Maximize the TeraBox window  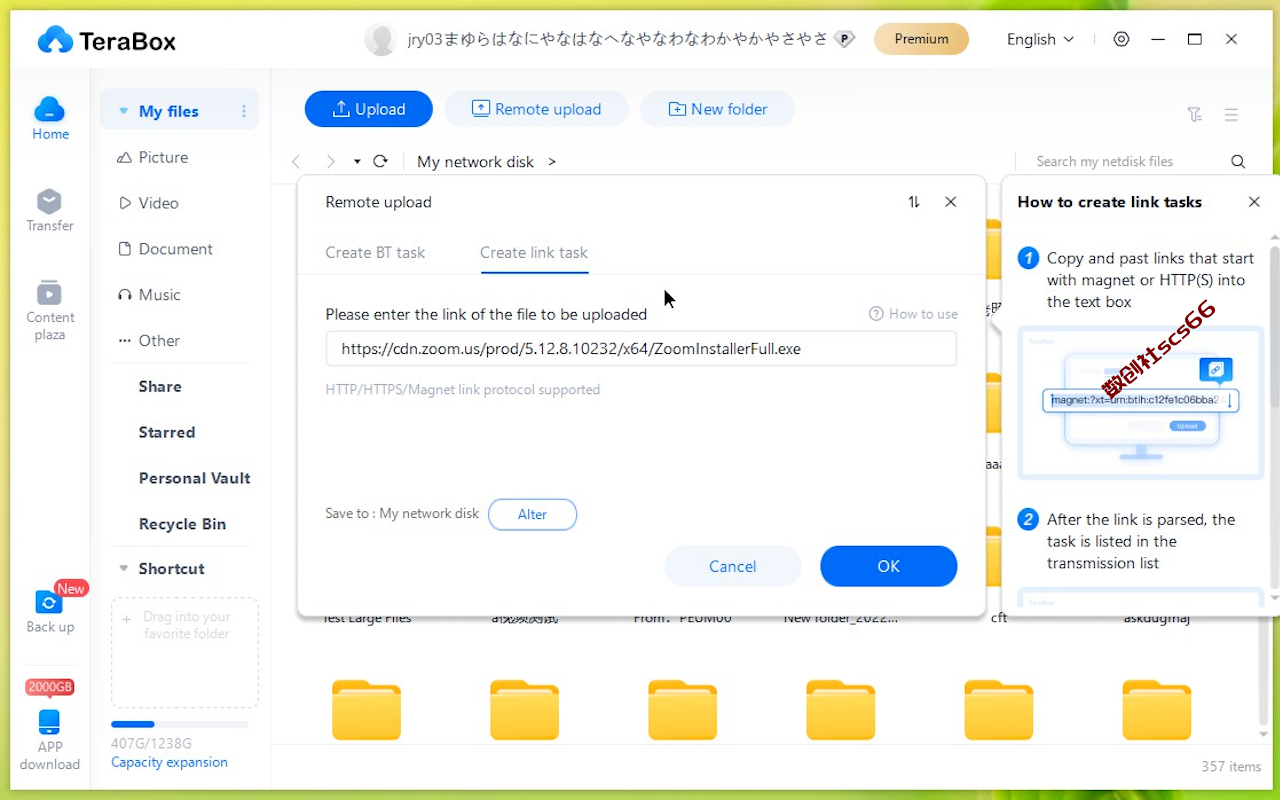click(1194, 39)
